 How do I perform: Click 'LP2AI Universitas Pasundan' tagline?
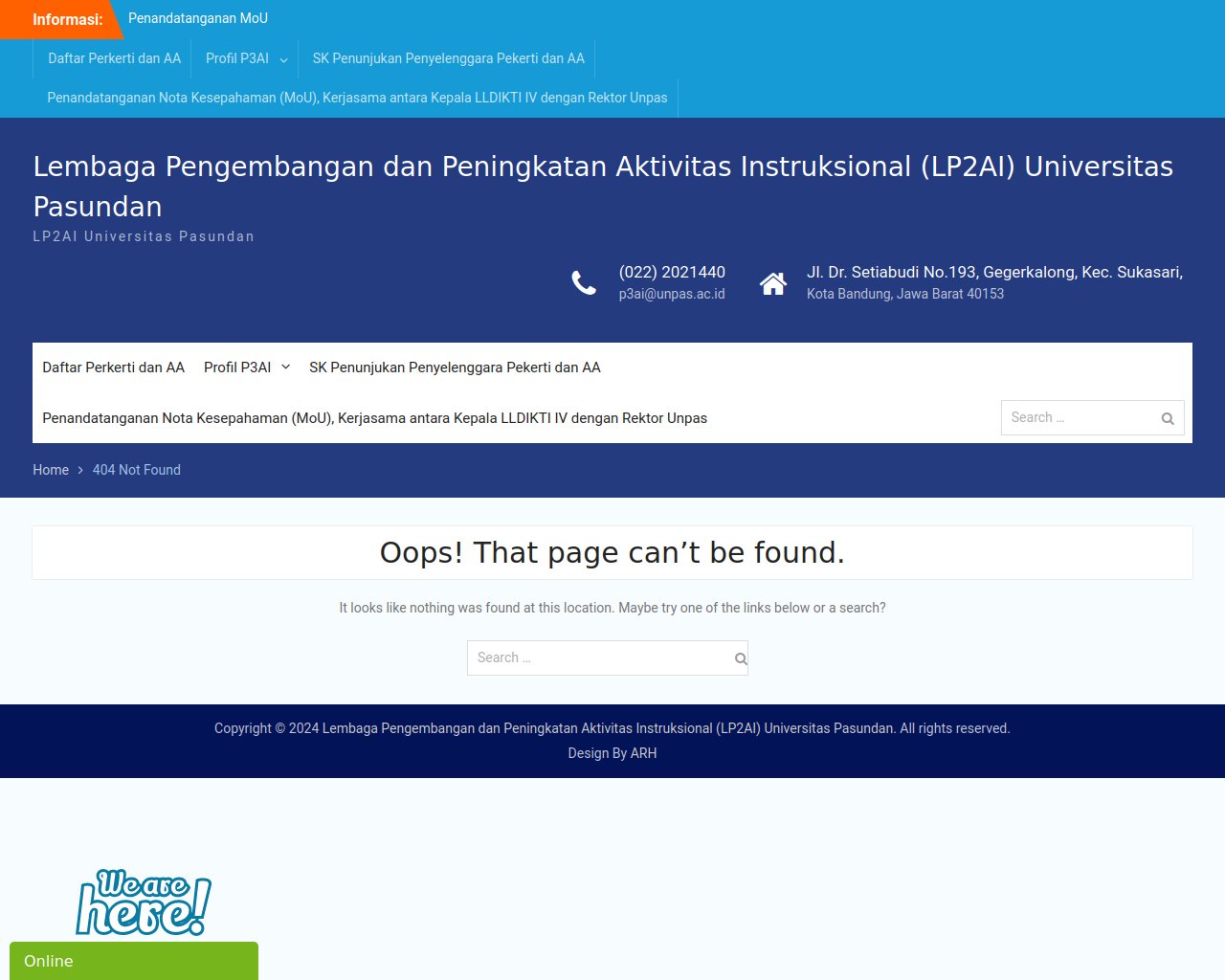tap(144, 236)
